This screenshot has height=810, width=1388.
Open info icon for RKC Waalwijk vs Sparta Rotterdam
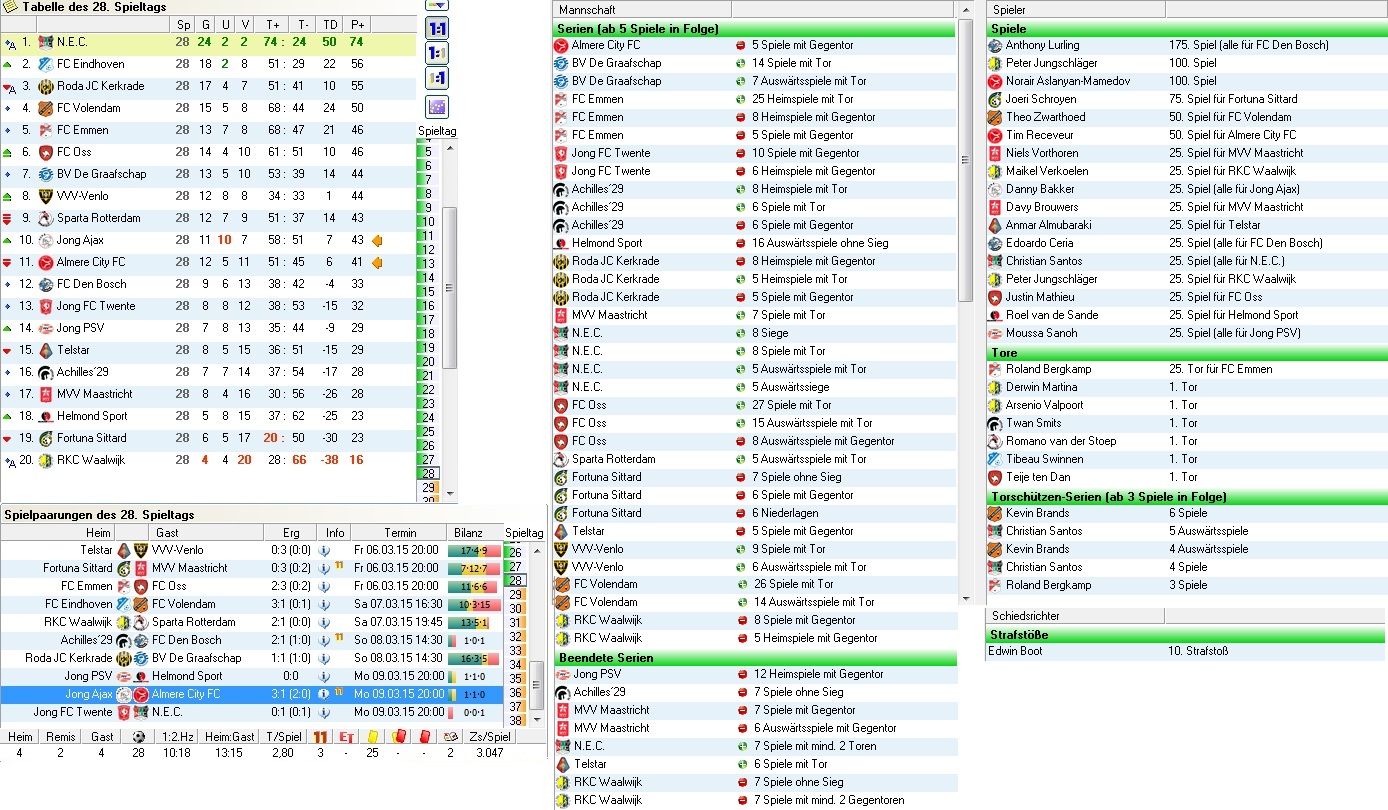[324, 622]
